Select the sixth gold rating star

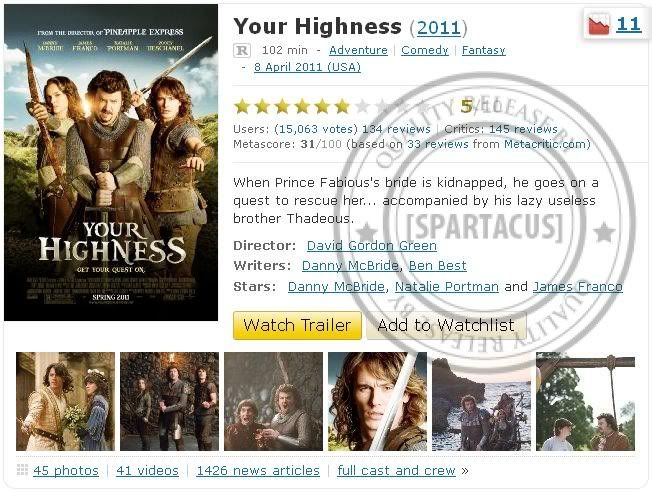coord(342,106)
